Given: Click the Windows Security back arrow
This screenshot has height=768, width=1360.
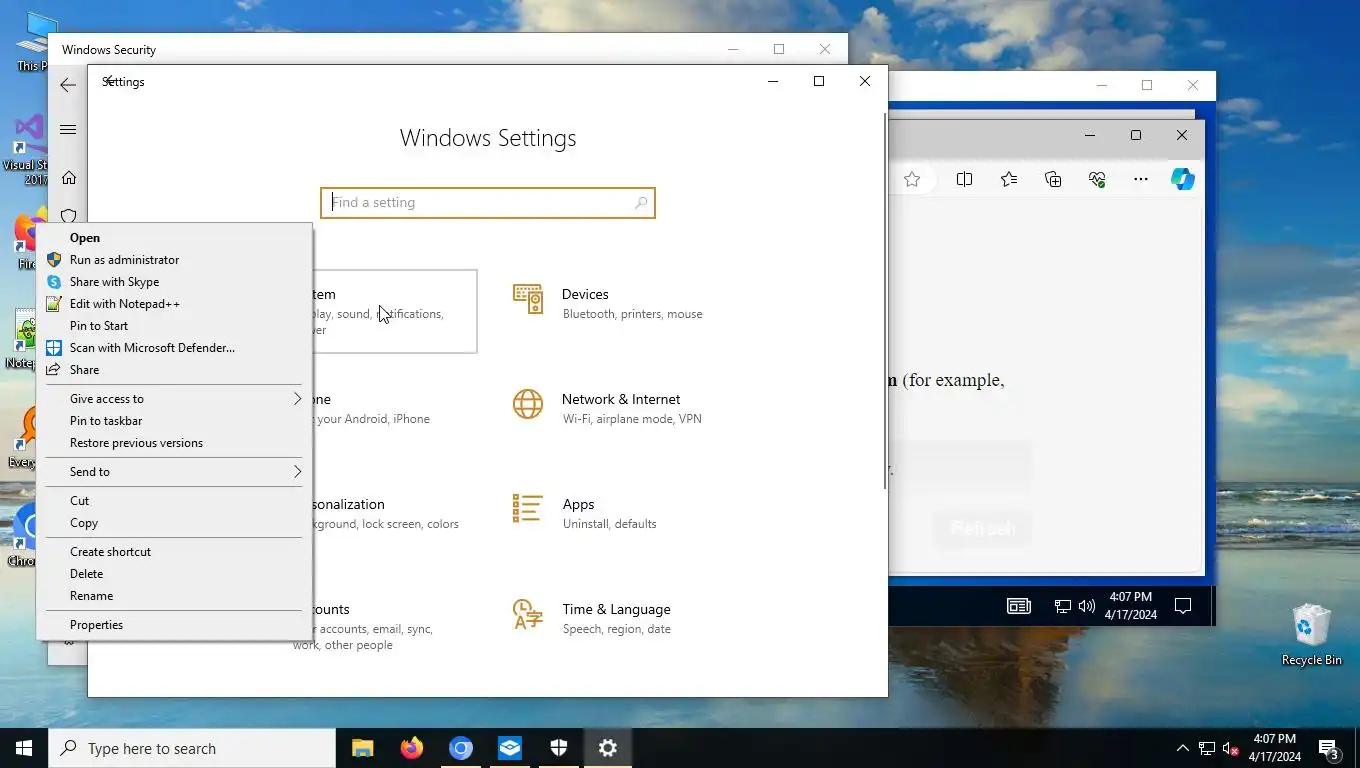Looking at the screenshot, I should click(68, 85).
